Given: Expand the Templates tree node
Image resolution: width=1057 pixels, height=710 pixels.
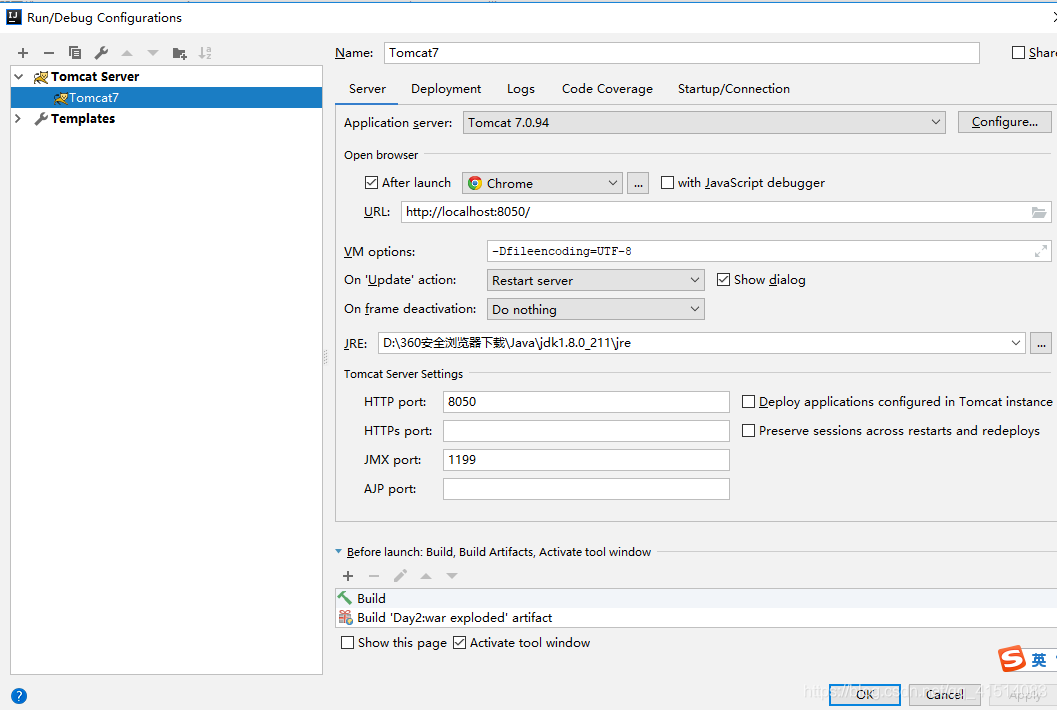Looking at the screenshot, I should click(19, 119).
